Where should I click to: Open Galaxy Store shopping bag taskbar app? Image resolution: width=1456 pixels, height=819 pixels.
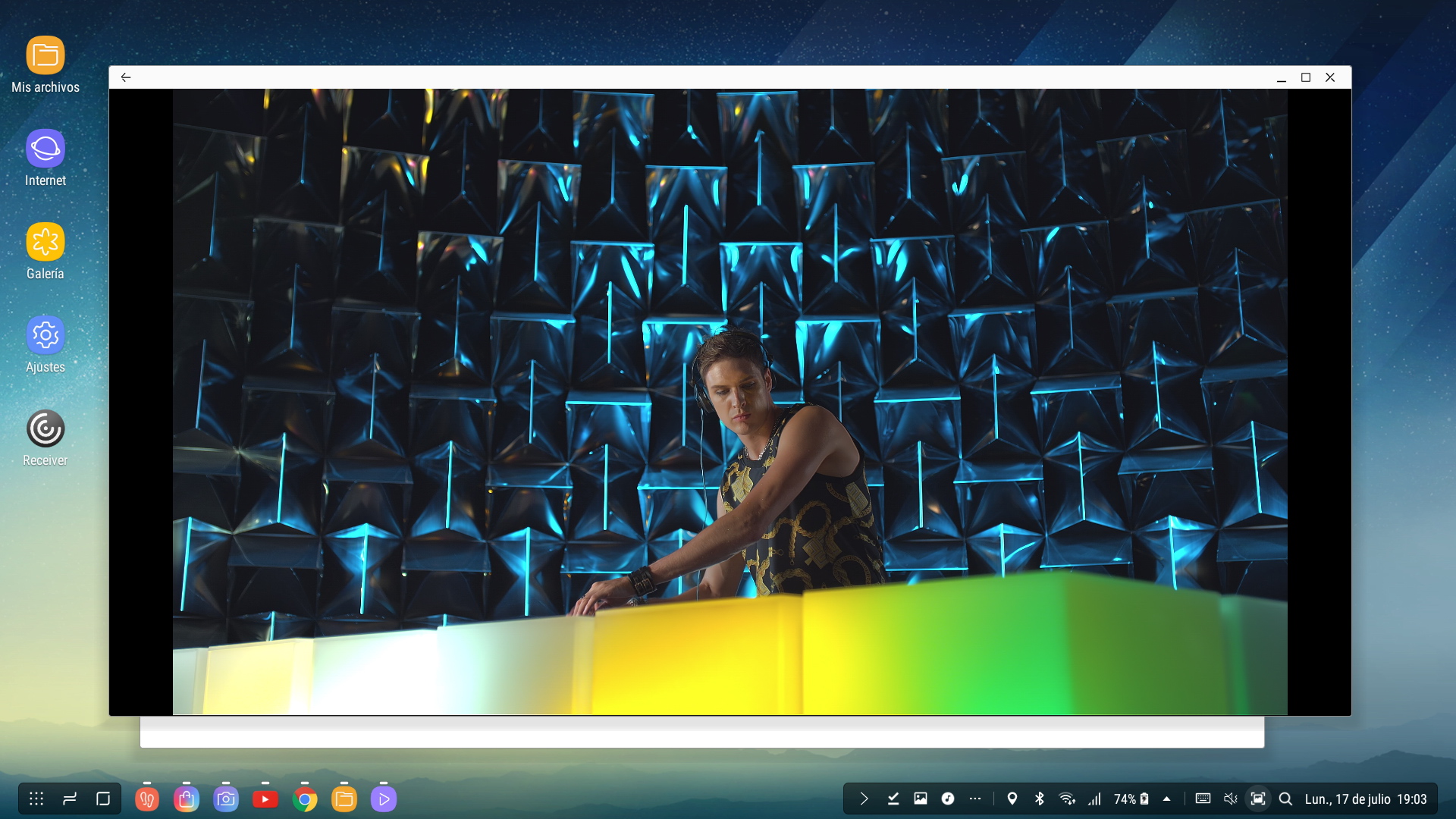[187, 799]
